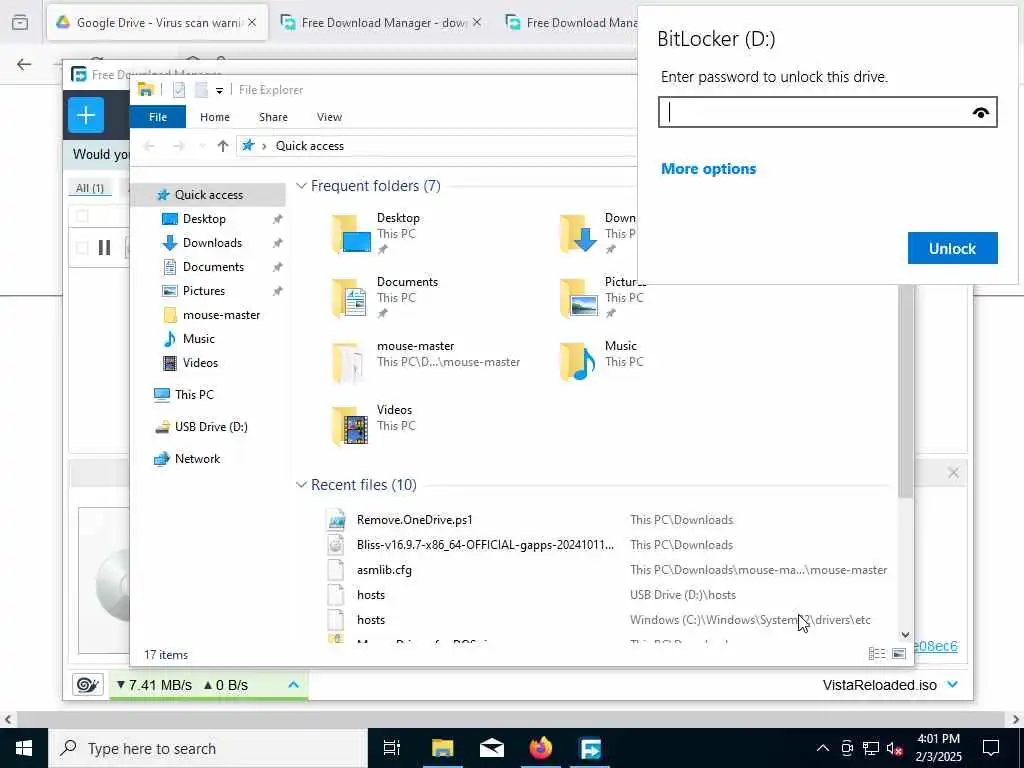1024x768 pixels.
Task: Click the Quick access star in address bar
Action: click(x=248, y=146)
